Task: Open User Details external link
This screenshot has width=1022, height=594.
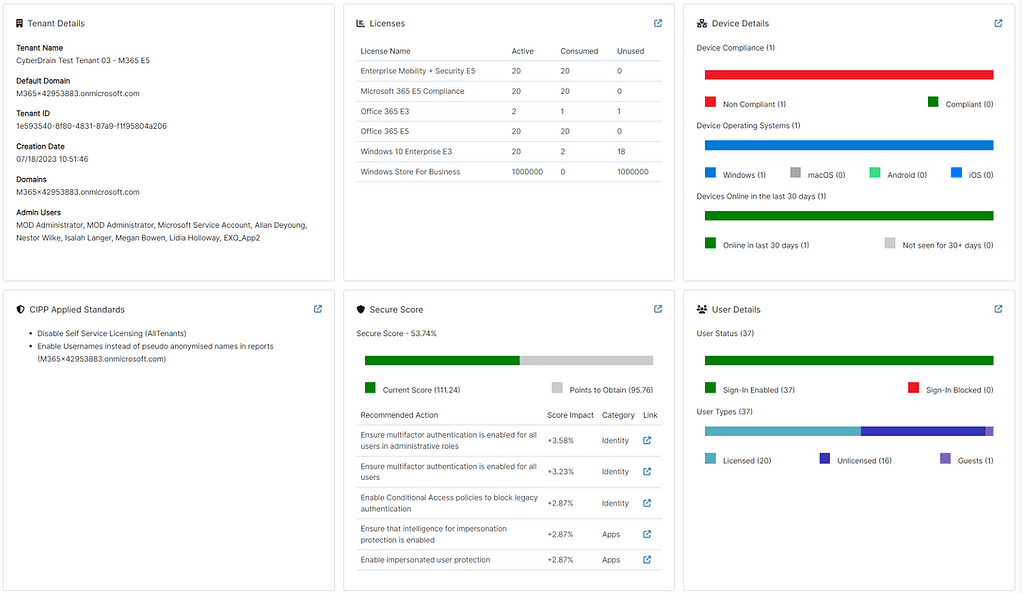Action: [x=998, y=309]
